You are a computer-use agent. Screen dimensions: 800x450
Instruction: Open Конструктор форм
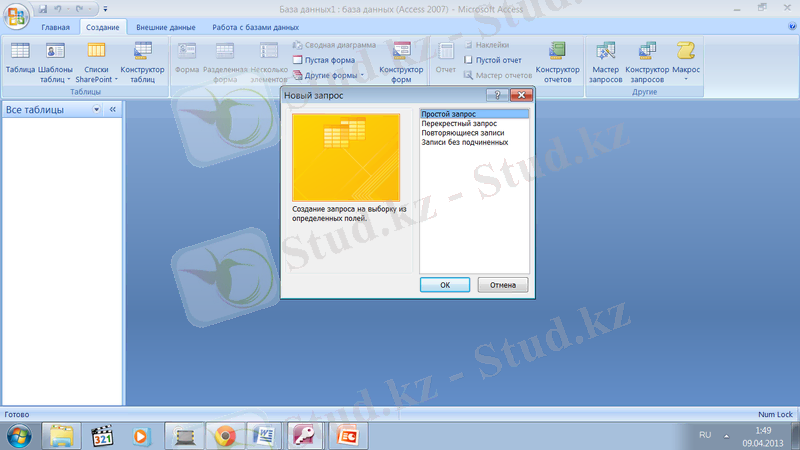click(x=401, y=62)
